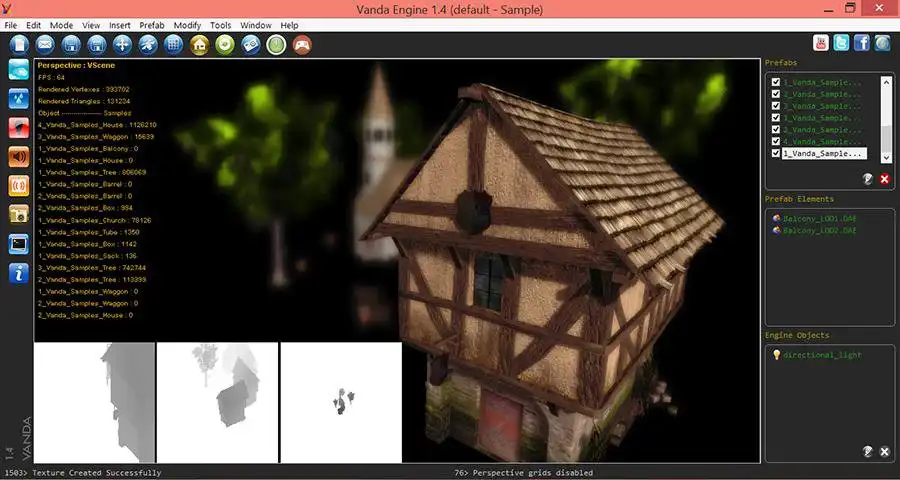Open the Window menu
The image size is (900, 480).
[x=256, y=25]
